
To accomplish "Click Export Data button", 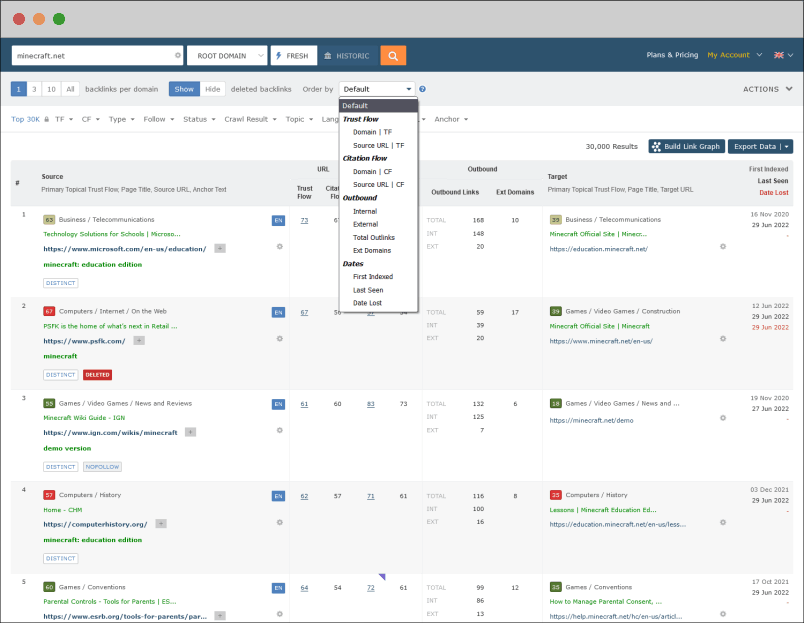I will point(760,147).
